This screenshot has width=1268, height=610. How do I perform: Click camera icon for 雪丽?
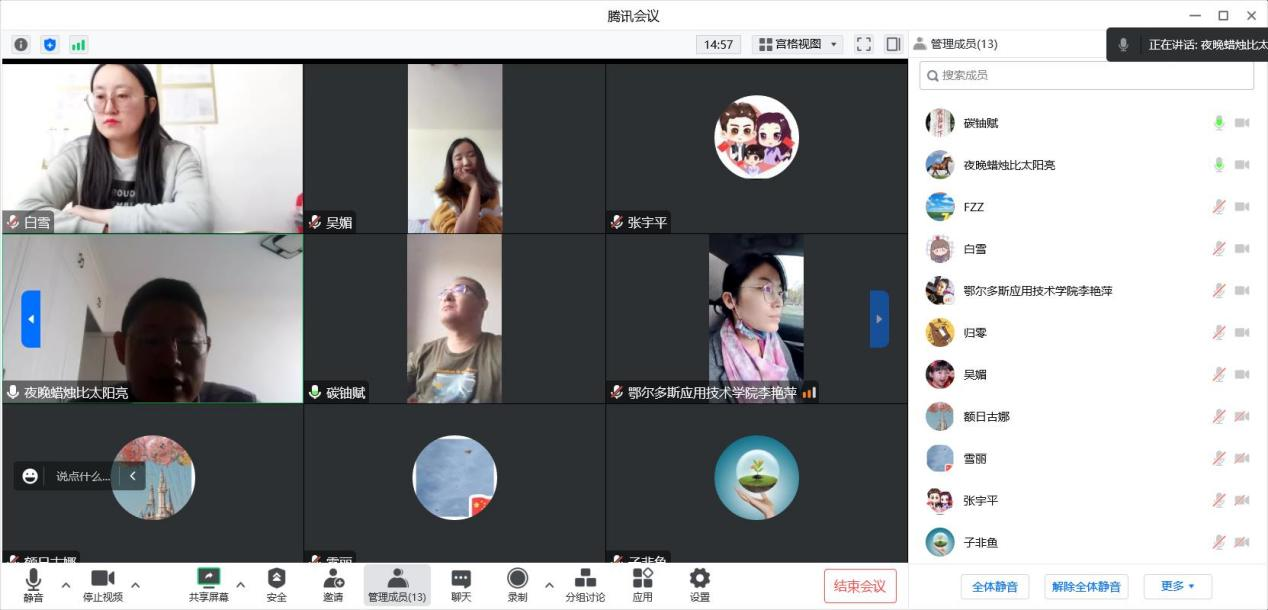[x=1242, y=459]
